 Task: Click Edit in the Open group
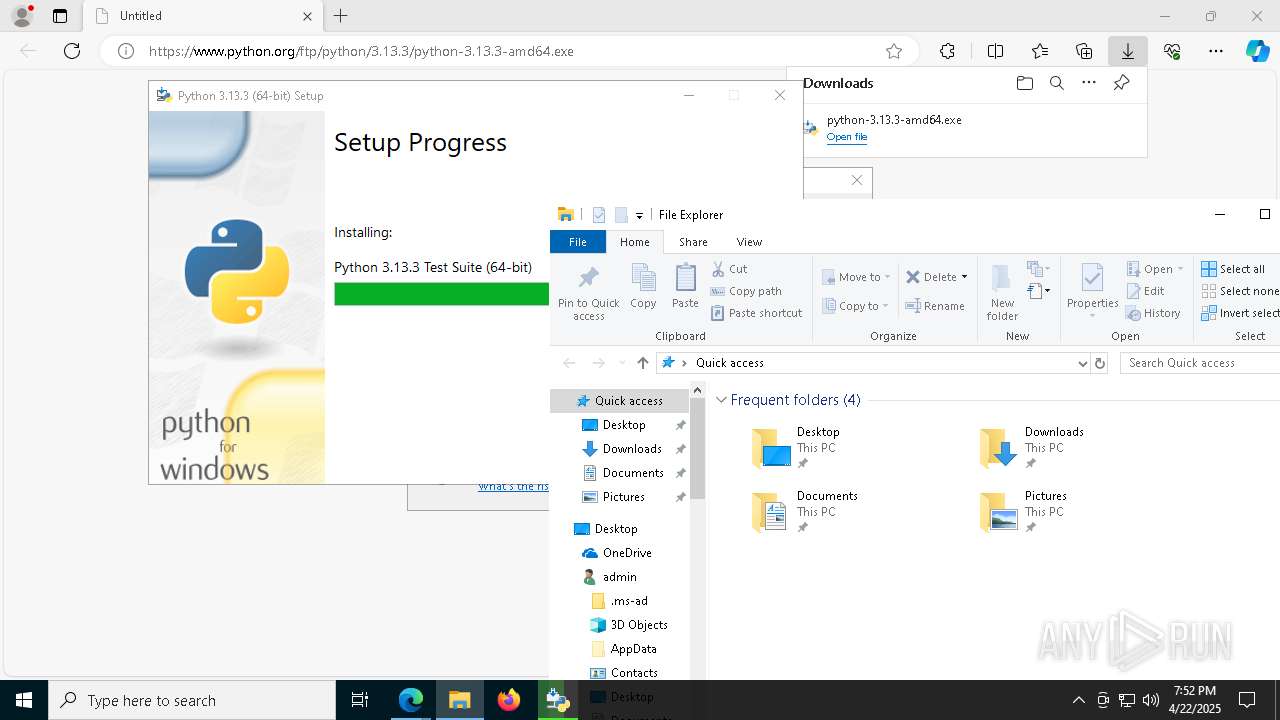pyautogui.click(x=1145, y=291)
